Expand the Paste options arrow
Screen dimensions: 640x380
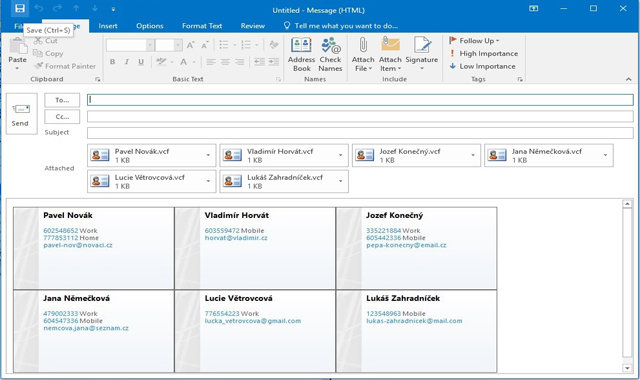pos(17,68)
